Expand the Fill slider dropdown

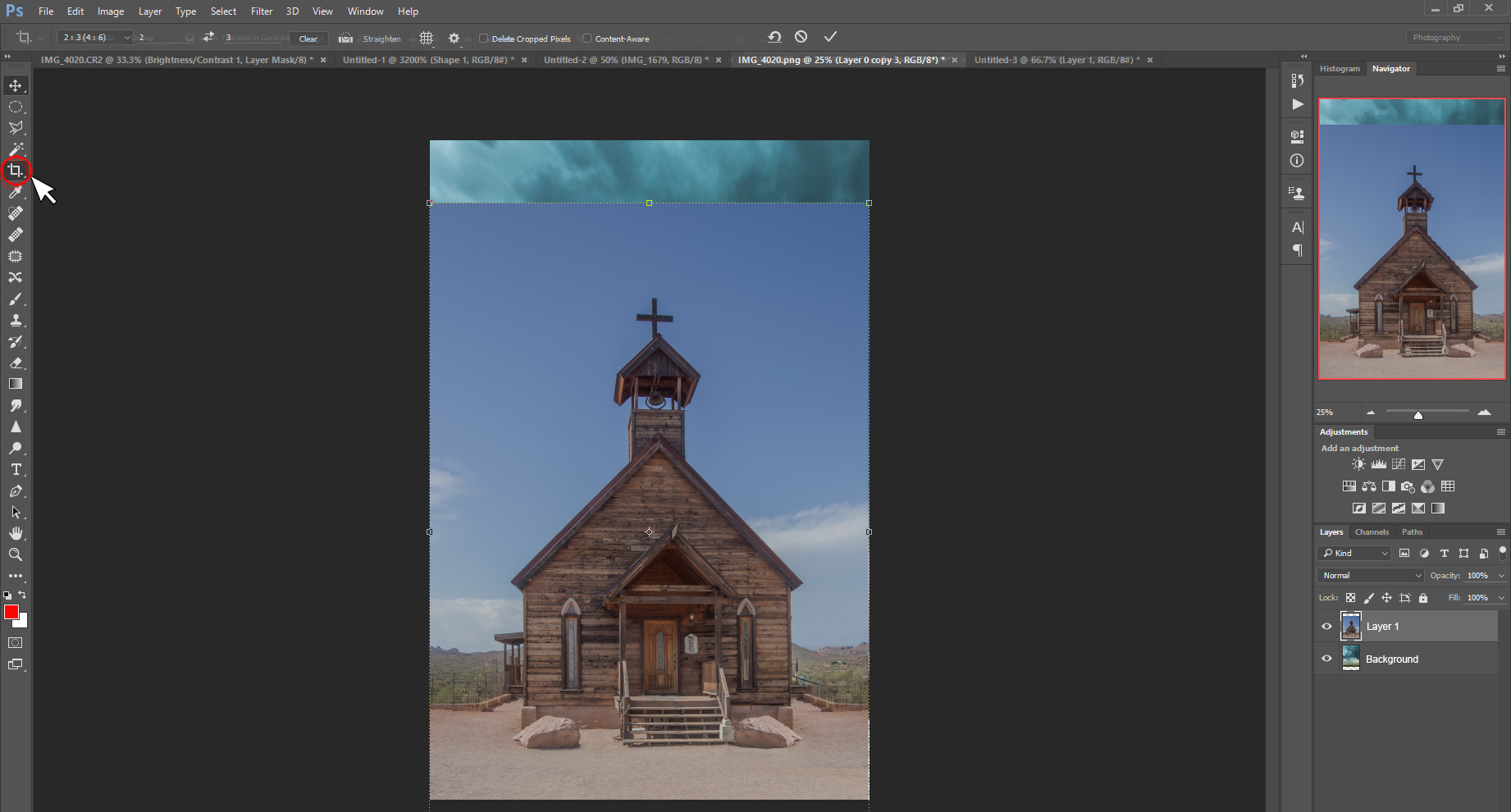tap(1502, 598)
